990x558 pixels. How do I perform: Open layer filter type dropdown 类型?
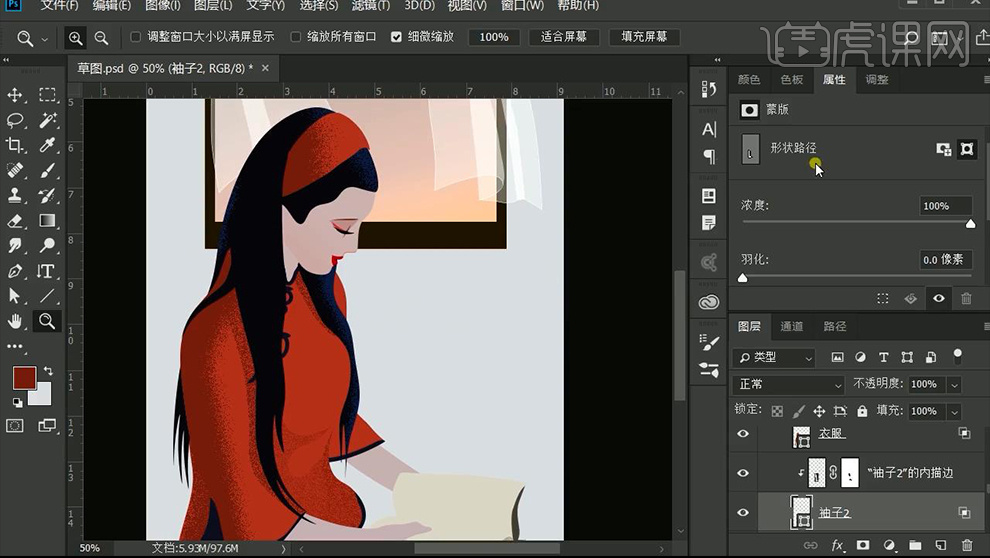pos(774,357)
